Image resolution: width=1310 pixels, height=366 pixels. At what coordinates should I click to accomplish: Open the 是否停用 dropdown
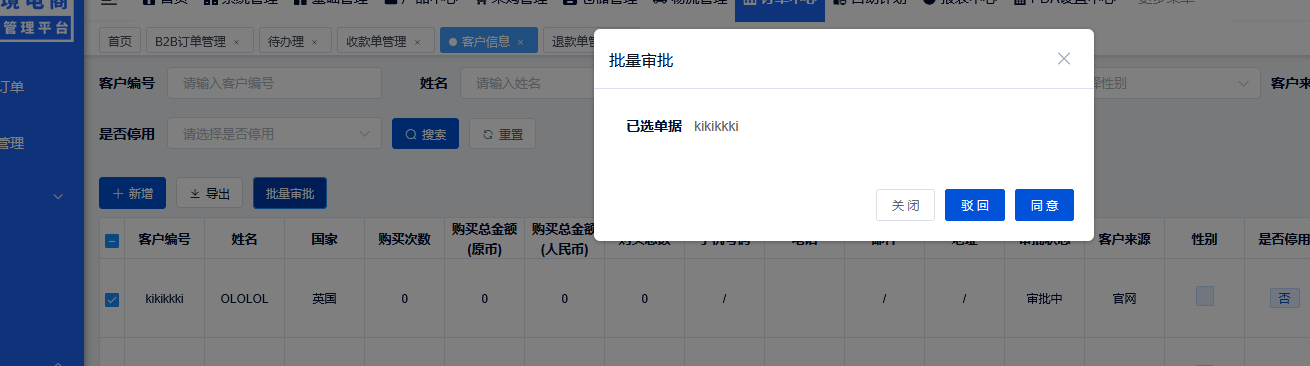coord(274,133)
